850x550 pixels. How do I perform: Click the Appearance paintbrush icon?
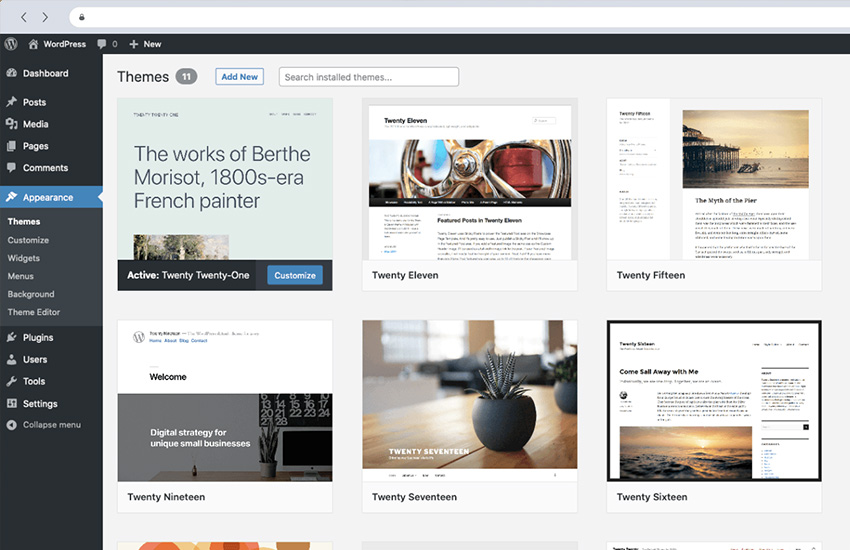11,197
